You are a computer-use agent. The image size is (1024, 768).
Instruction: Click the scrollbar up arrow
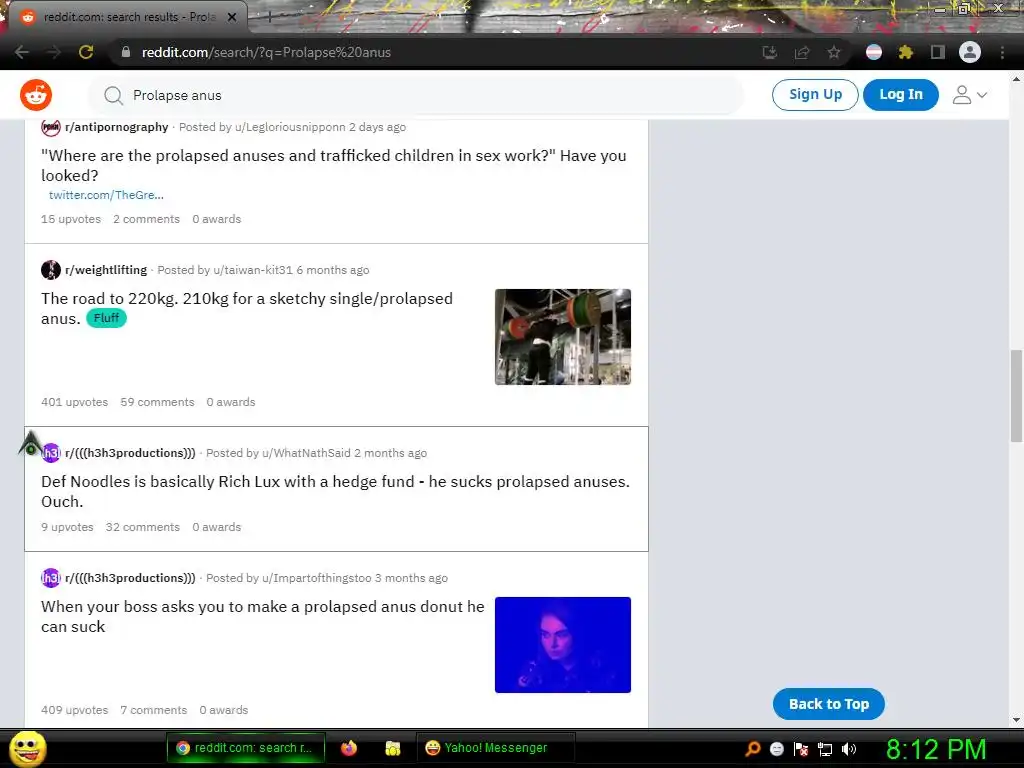1016,79
